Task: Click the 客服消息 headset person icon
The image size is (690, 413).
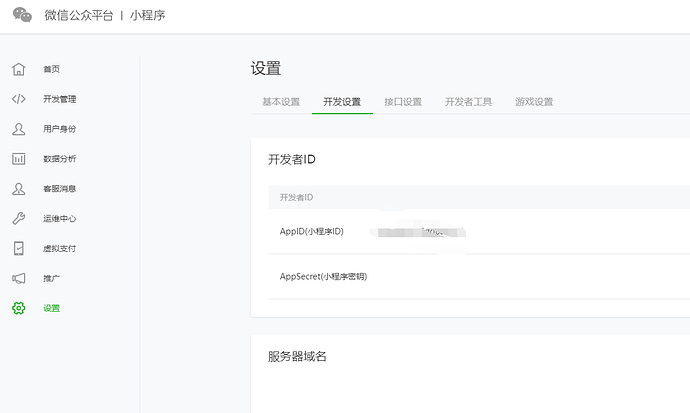Action: point(18,188)
